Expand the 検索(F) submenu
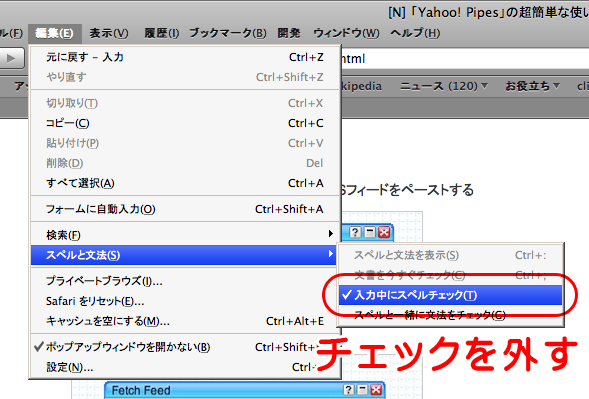 [x=185, y=235]
